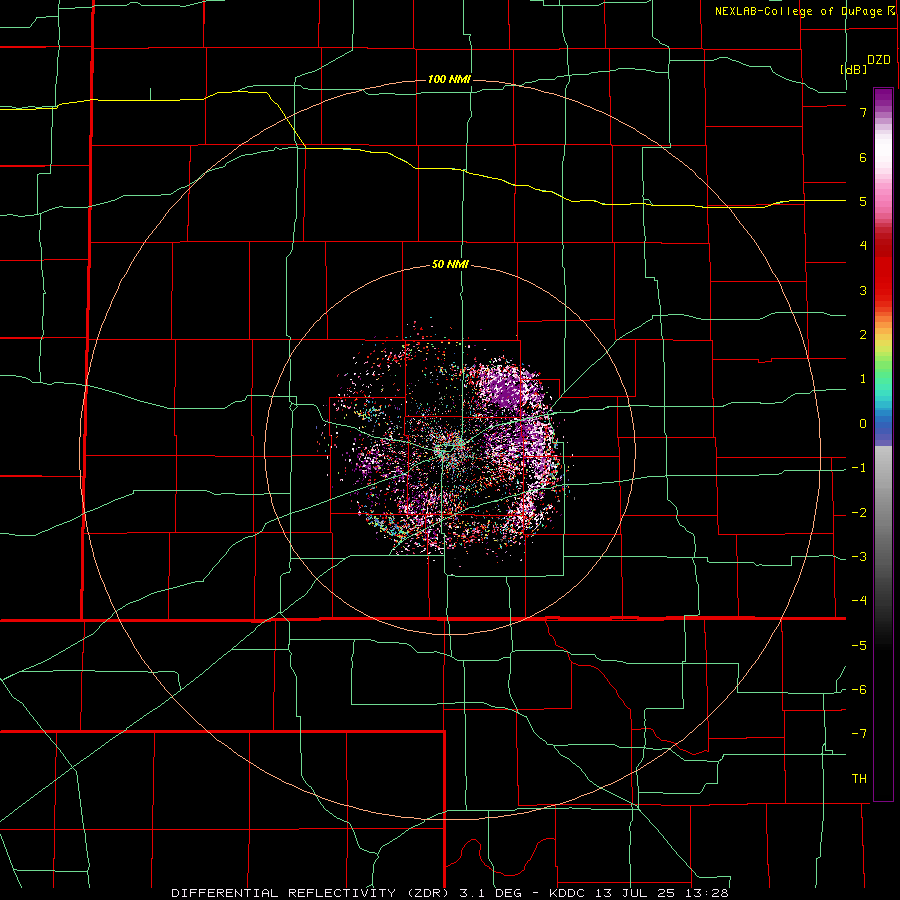Select the -1 dB scale label

point(859,468)
